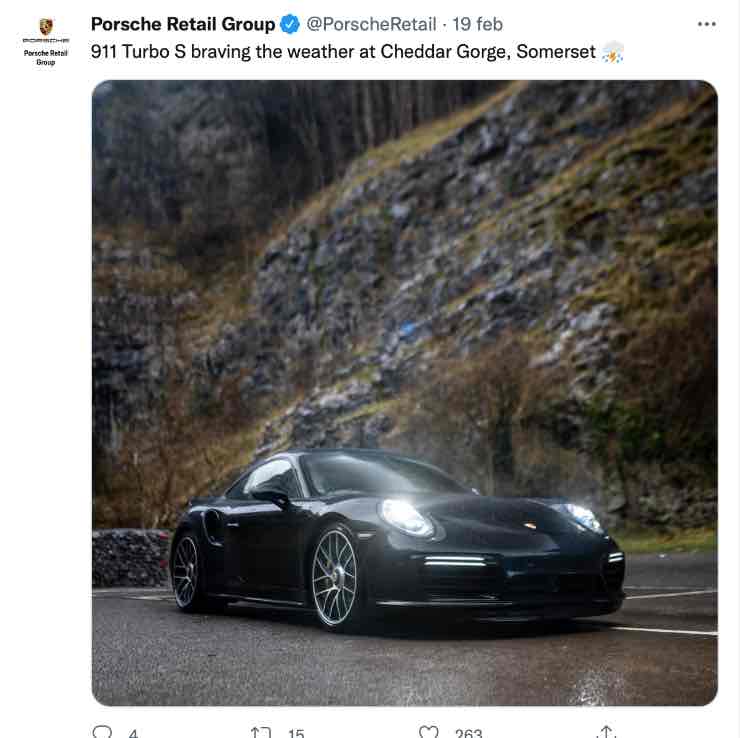
Task: Click the thunderstorm cloud emoji
Action: [613, 51]
